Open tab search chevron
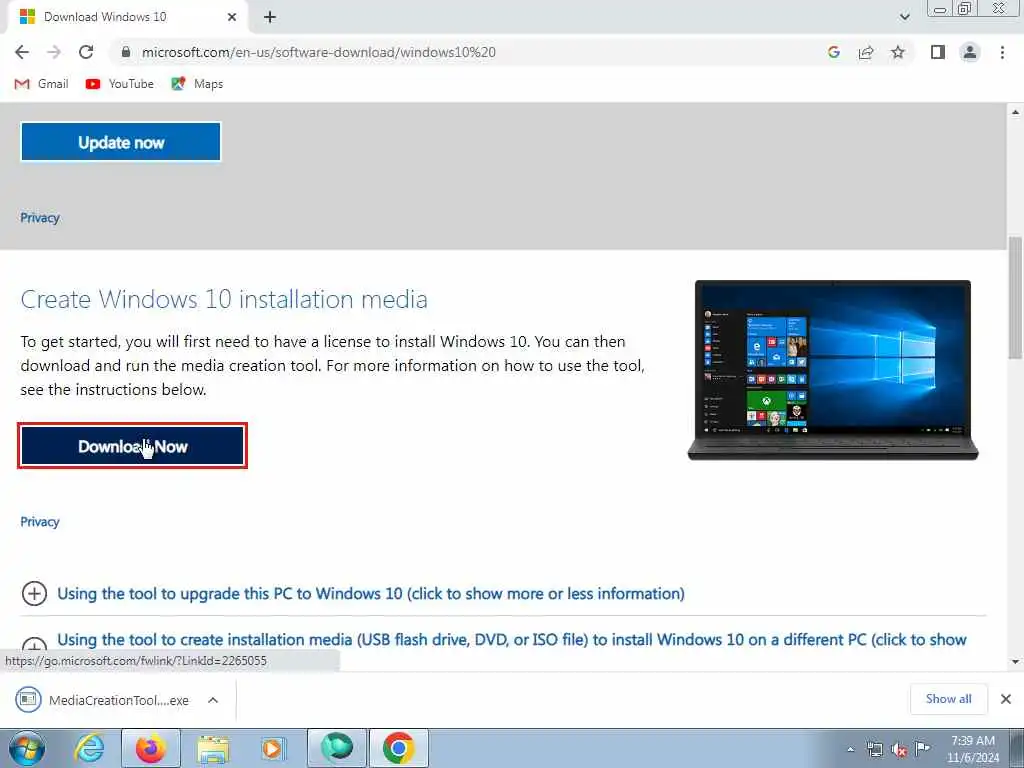This screenshot has width=1024, height=768. (904, 17)
